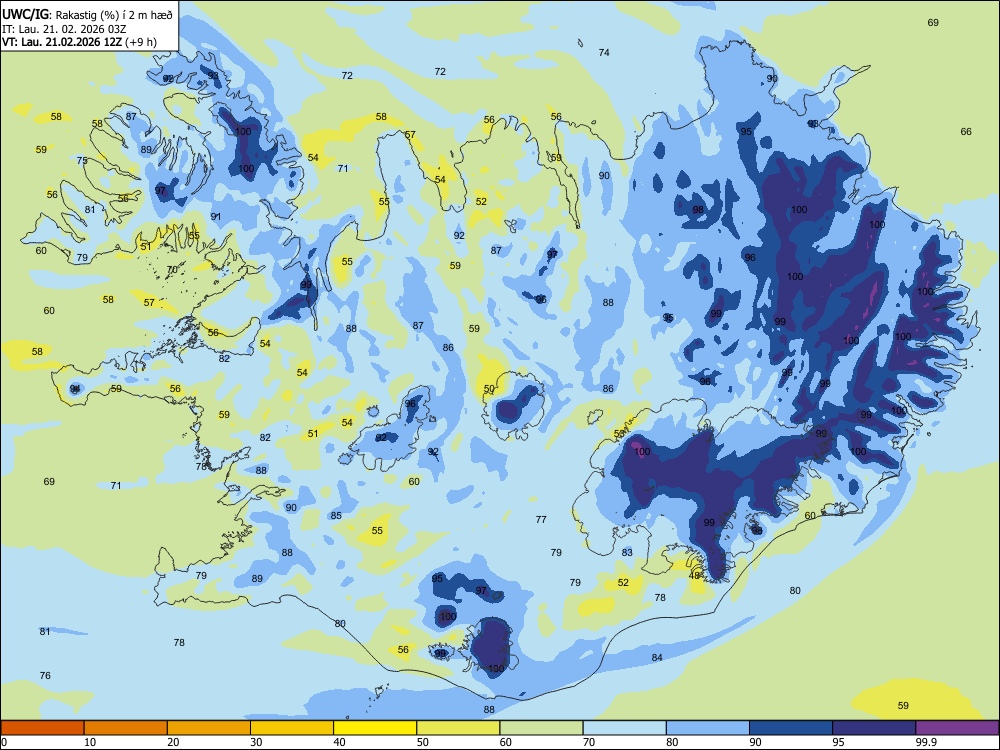Click the humidity value '74' on the map
This screenshot has height=750, width=1000.
604,52
